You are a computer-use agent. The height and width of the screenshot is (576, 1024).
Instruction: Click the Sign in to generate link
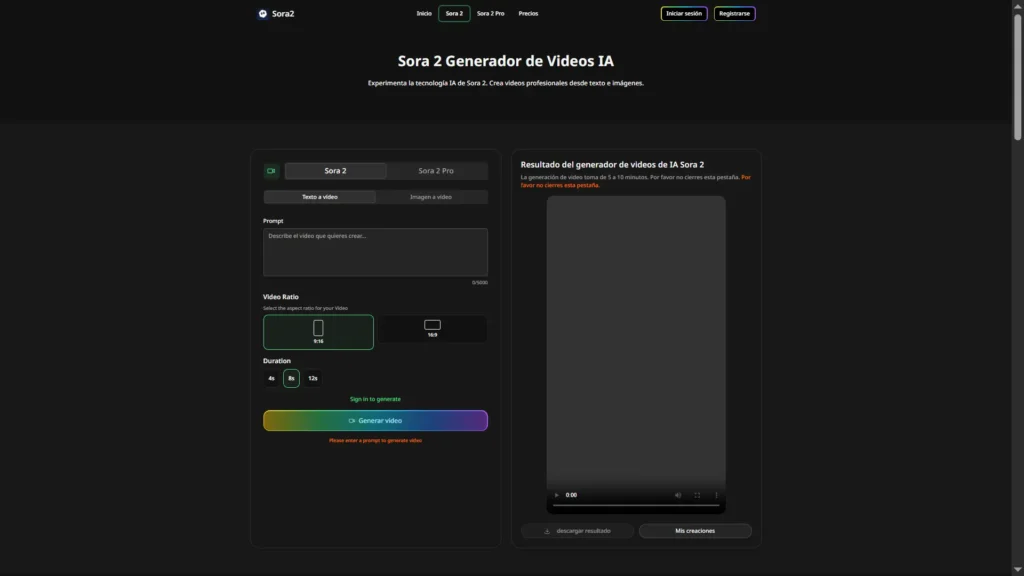tap(376, 399)
